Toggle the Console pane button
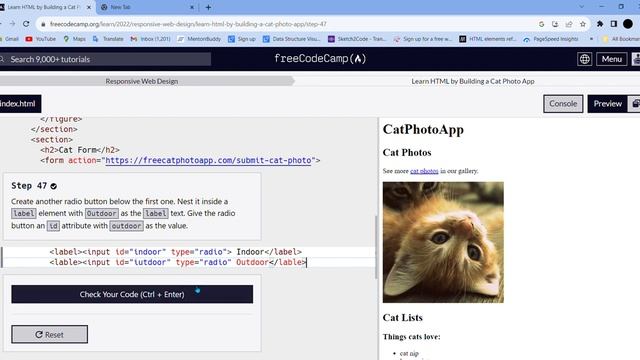 [563, 104]
